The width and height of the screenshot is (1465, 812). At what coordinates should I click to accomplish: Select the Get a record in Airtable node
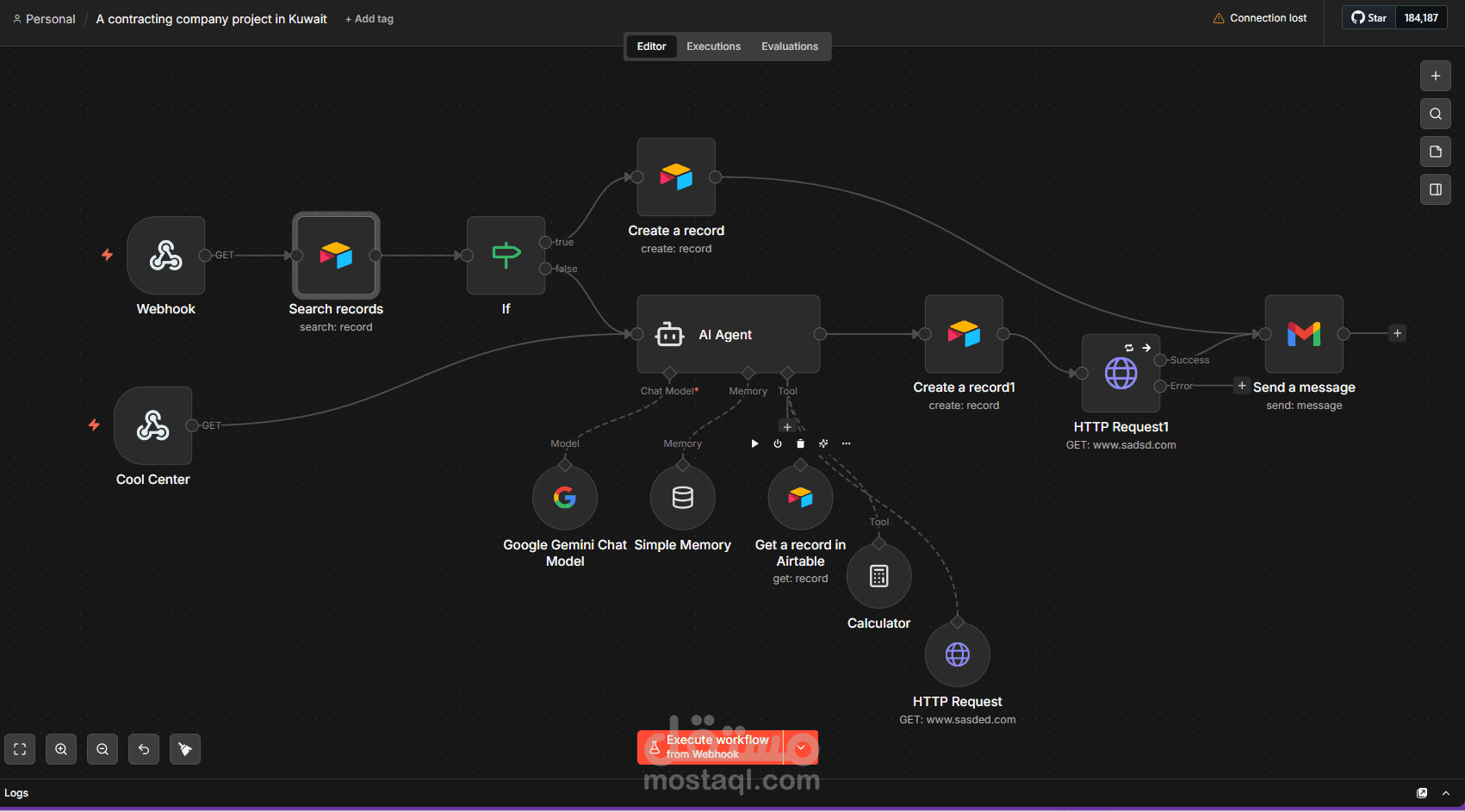[x=800, y=498]
